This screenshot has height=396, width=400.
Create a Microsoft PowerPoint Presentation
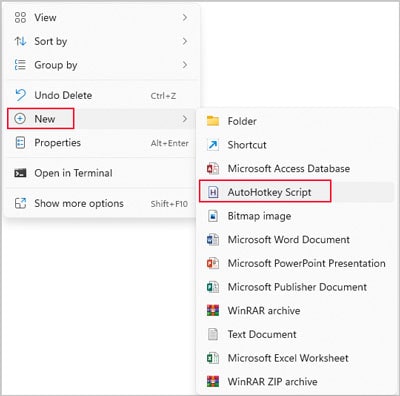point(296,263)
